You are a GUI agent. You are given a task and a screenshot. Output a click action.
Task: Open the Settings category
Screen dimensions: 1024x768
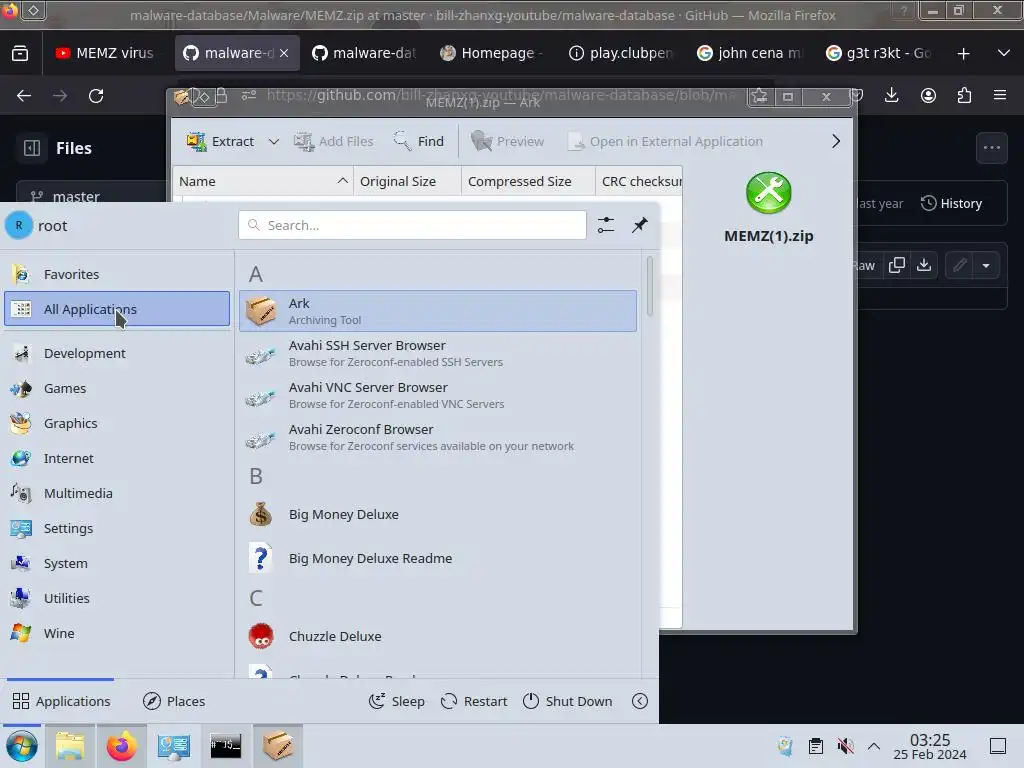(x=117, y=528)
